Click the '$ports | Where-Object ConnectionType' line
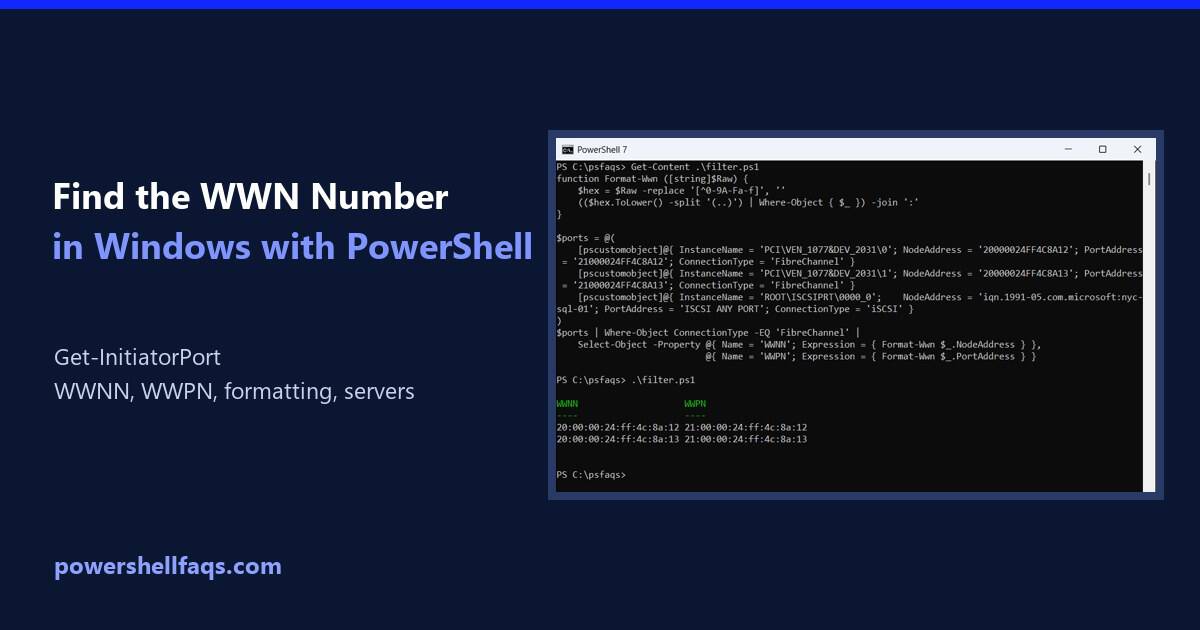The height and width of the screenshot is (630, 1200). [708, 332]
